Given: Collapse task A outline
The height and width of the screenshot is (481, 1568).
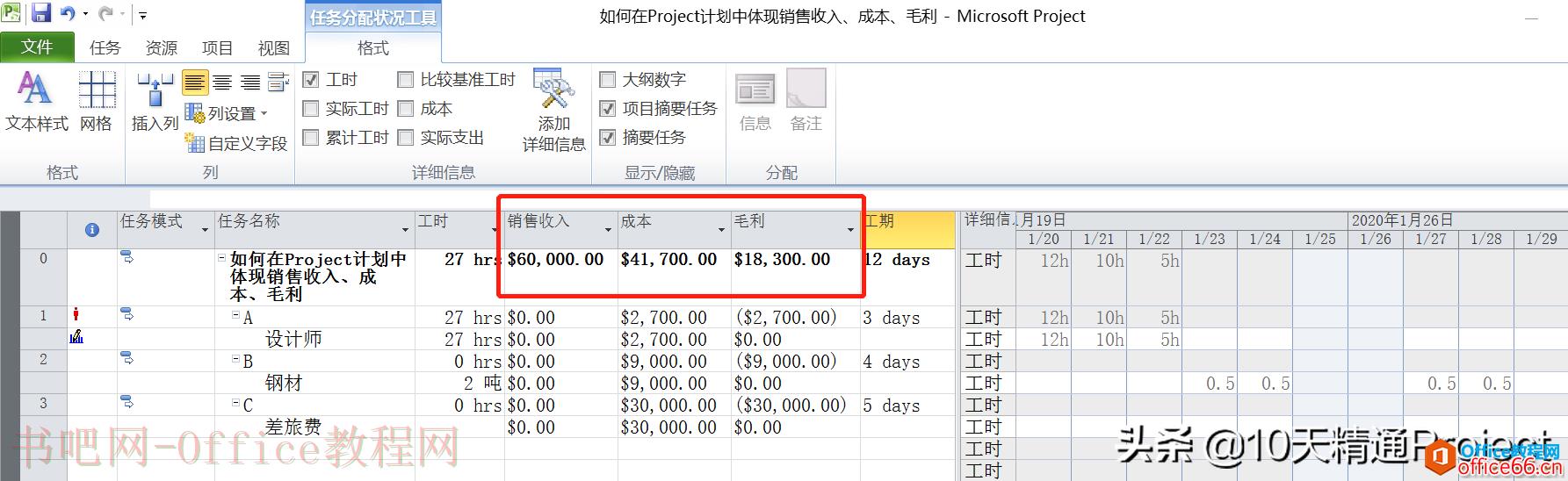Looking at the screenshot, I should point(235,315).
